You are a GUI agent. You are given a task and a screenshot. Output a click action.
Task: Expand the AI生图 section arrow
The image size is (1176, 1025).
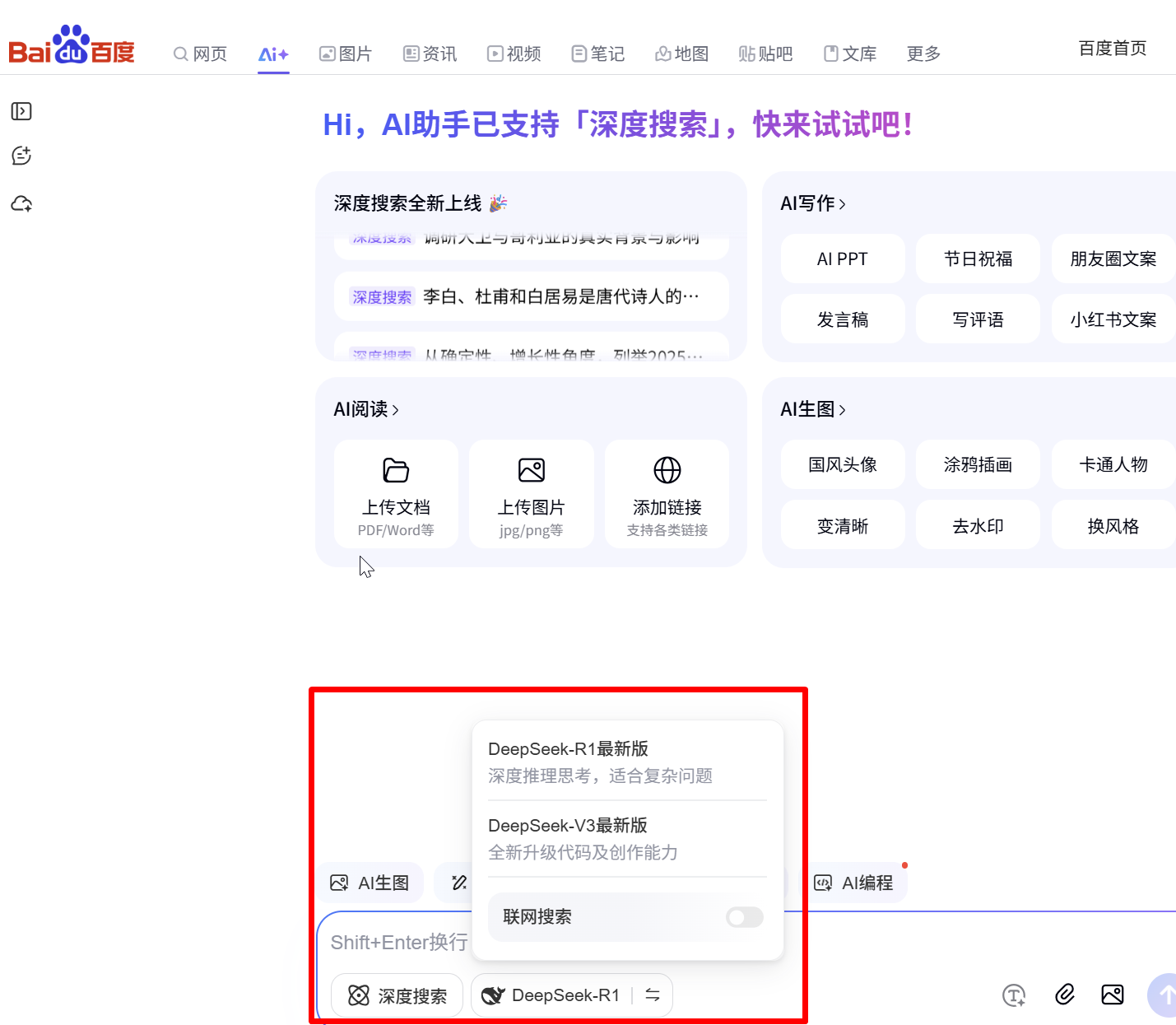coord(842,410)
